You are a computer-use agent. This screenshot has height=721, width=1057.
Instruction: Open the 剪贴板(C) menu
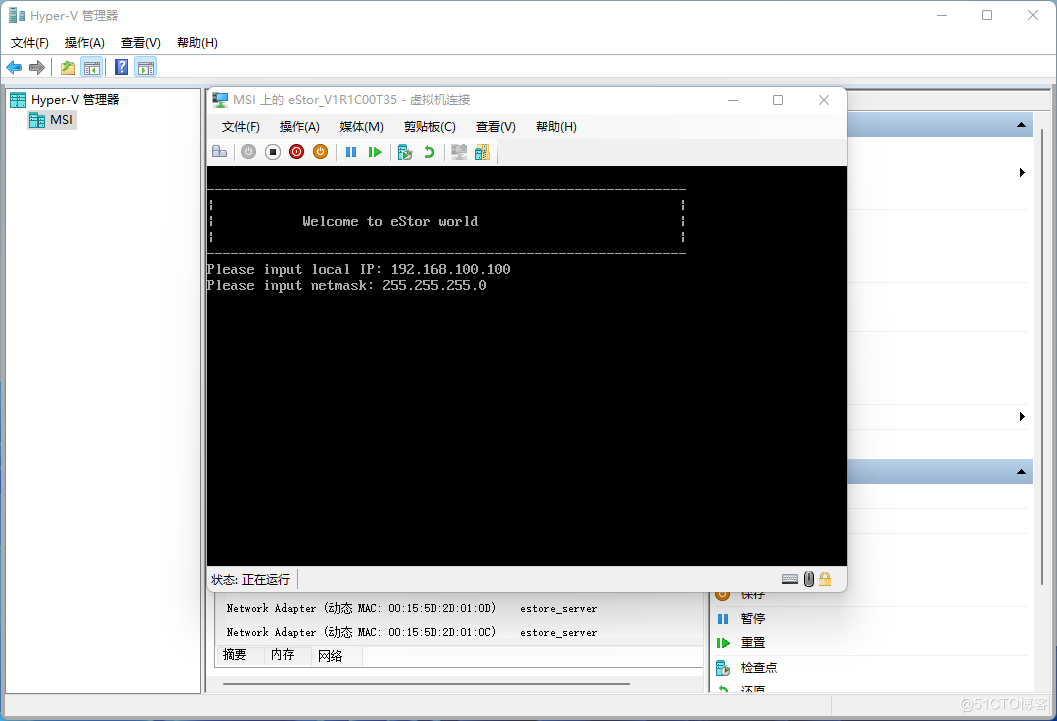coord(429,127)
